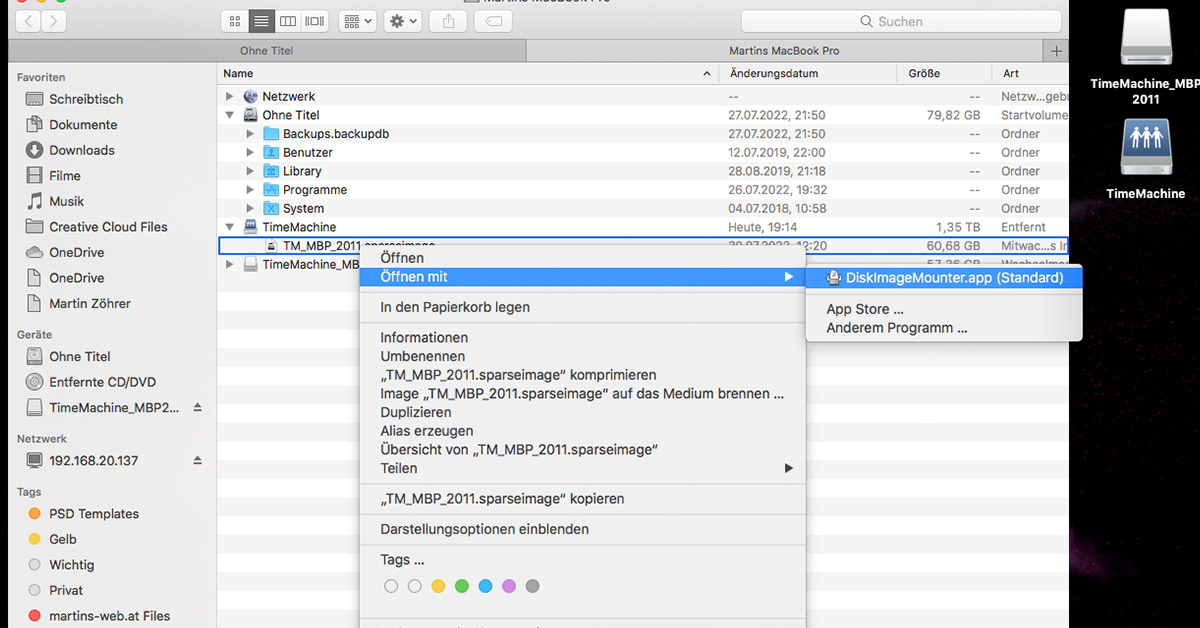Choose Öffnen in context menu
Image resolution: width=1200 pixels, height=628 pixels.
coord(583,258)
